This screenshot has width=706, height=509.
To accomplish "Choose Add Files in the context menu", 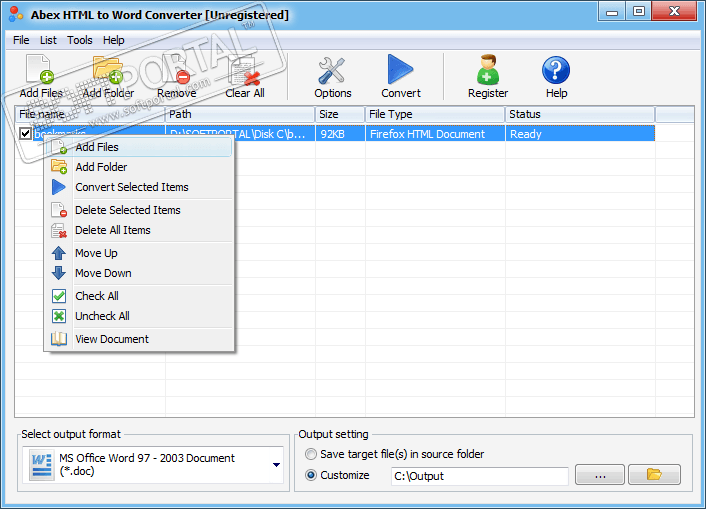I will point(140,147).
